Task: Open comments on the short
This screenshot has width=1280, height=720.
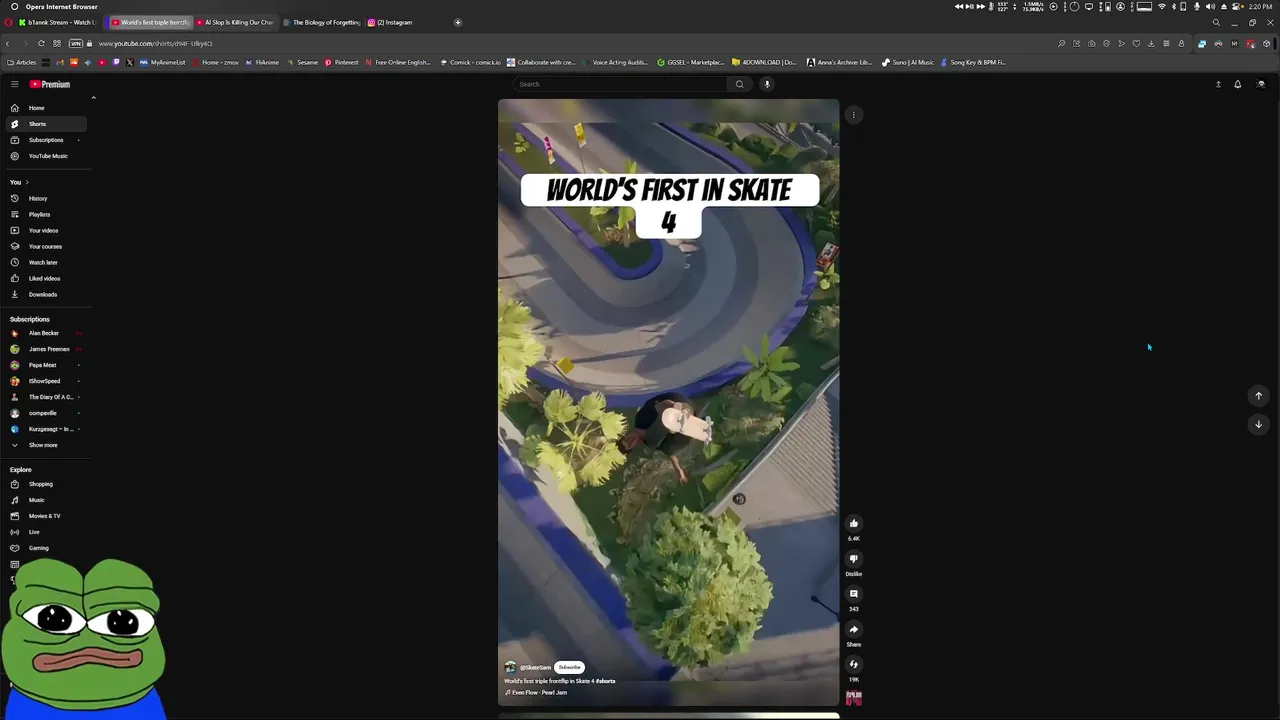Action: 853,594
